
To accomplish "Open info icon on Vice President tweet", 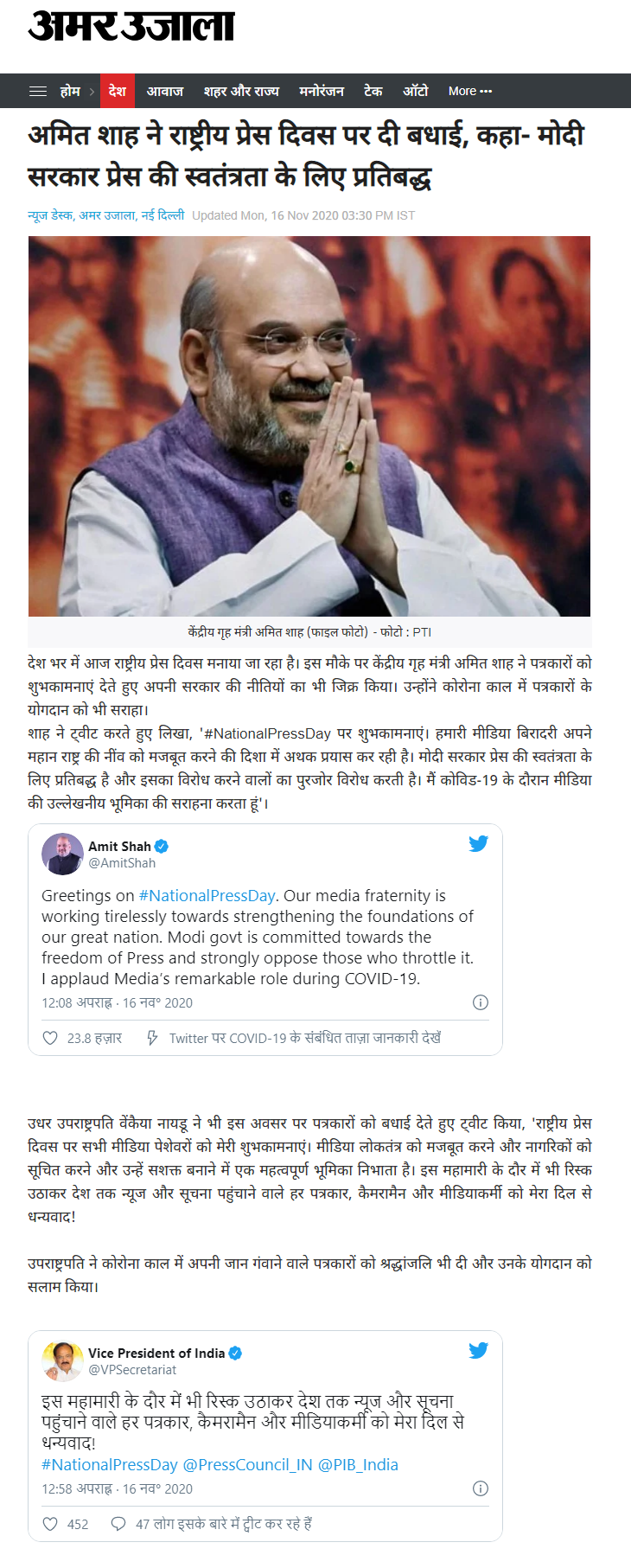I will point(481,1488).
